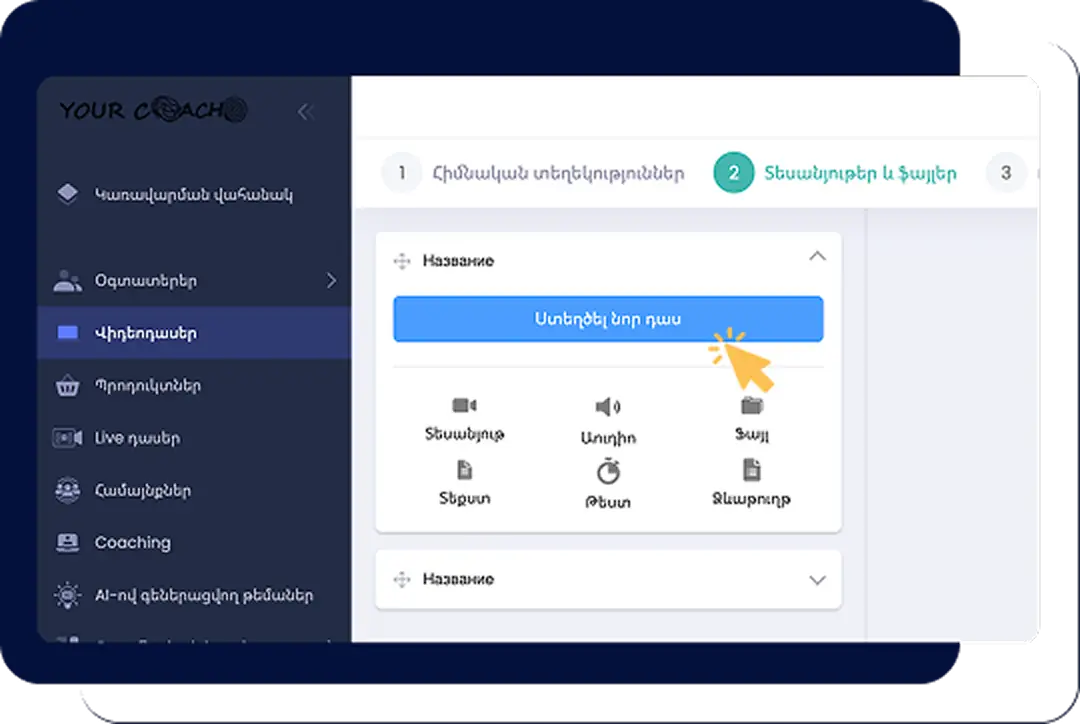1080x724 pixels.
Task: Click the Your Coach logo
Action: [153, 110]
